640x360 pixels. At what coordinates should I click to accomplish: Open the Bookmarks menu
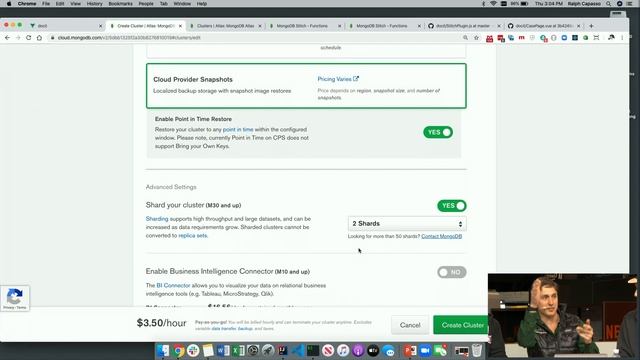click(120, 4)
